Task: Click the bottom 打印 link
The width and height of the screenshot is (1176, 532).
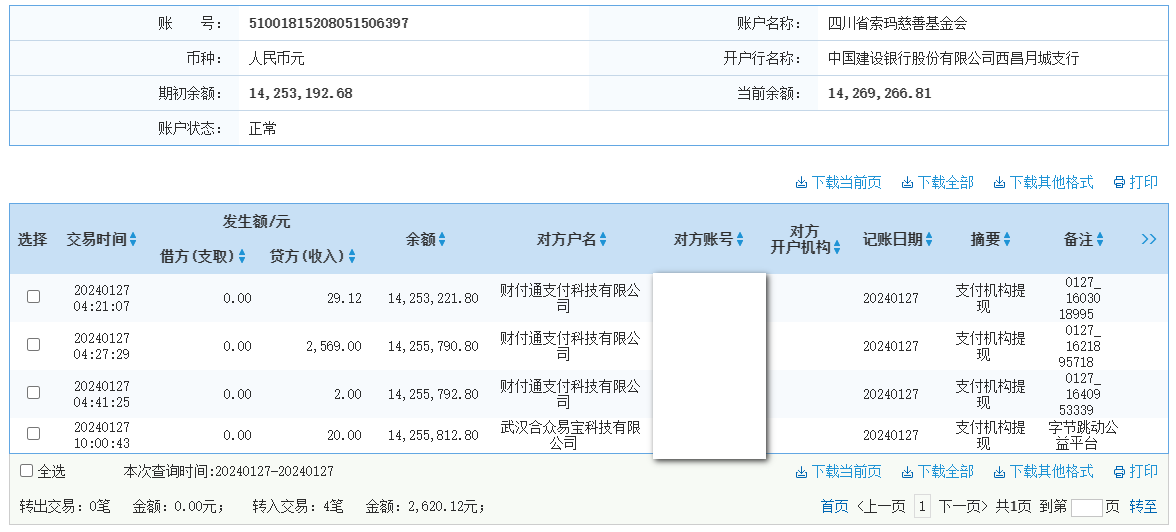Action: [1136, 471]
